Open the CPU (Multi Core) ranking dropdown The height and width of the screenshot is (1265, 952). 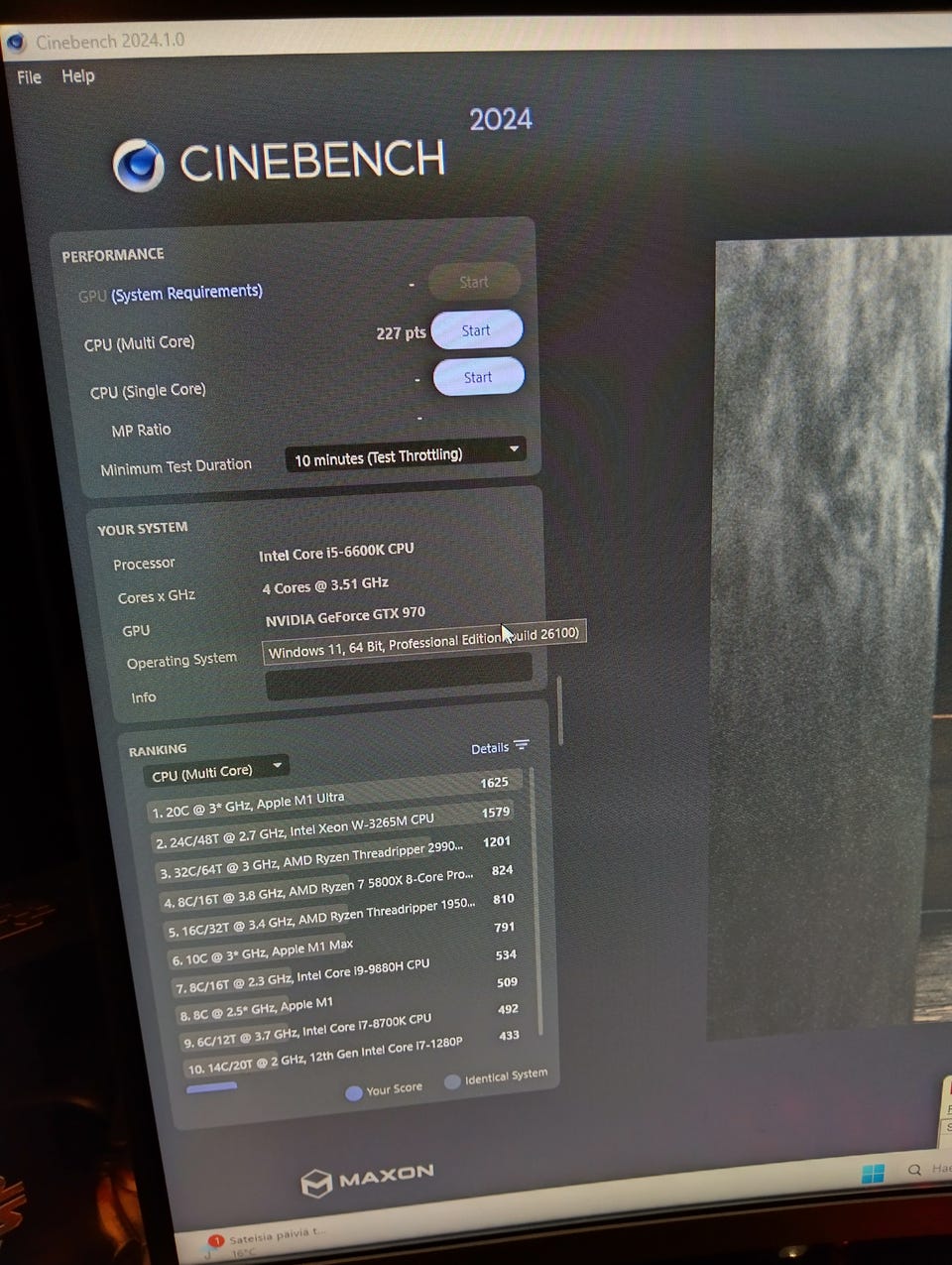coord(215,771)
